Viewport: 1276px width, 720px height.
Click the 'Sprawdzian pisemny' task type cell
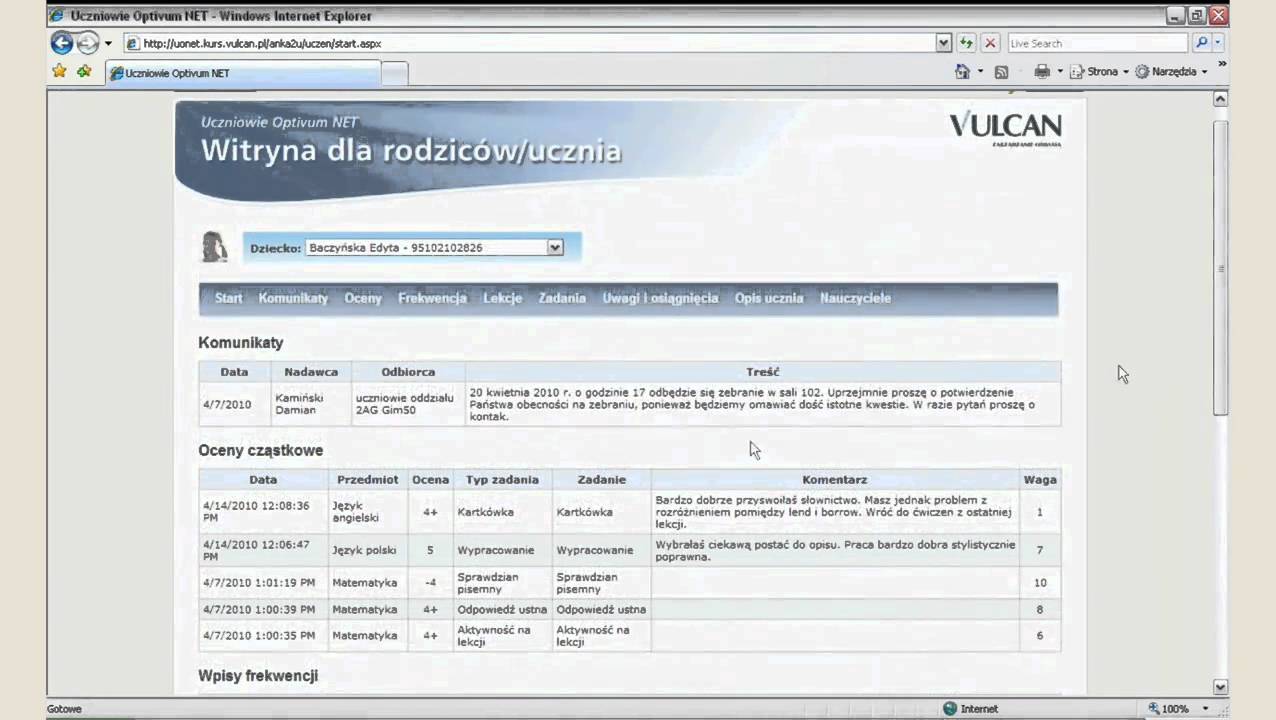(x=502, y=583)
